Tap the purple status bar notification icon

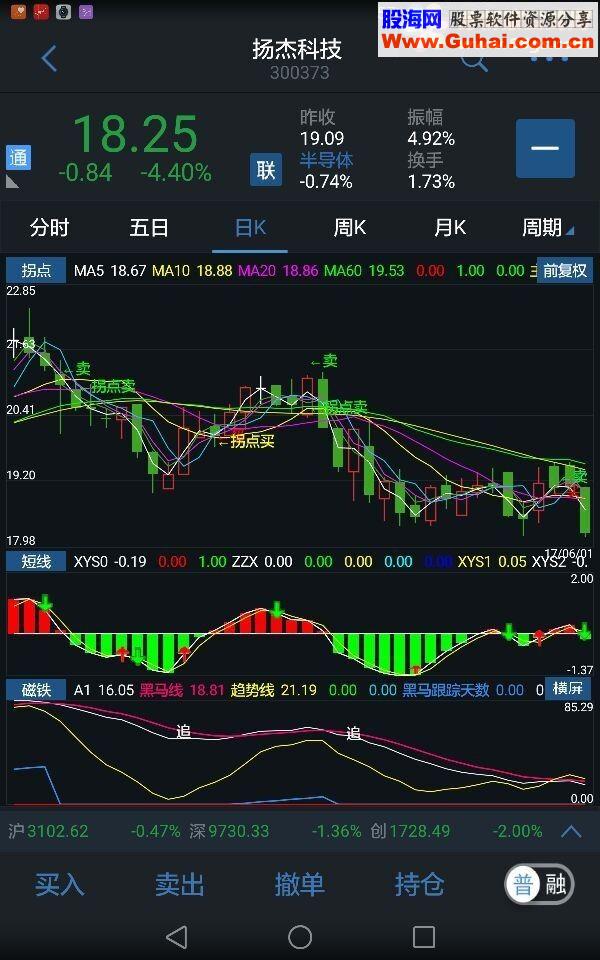[x=86, y=11]
